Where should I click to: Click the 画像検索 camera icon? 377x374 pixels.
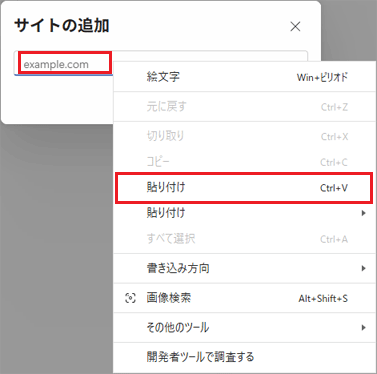click(130, 298)
